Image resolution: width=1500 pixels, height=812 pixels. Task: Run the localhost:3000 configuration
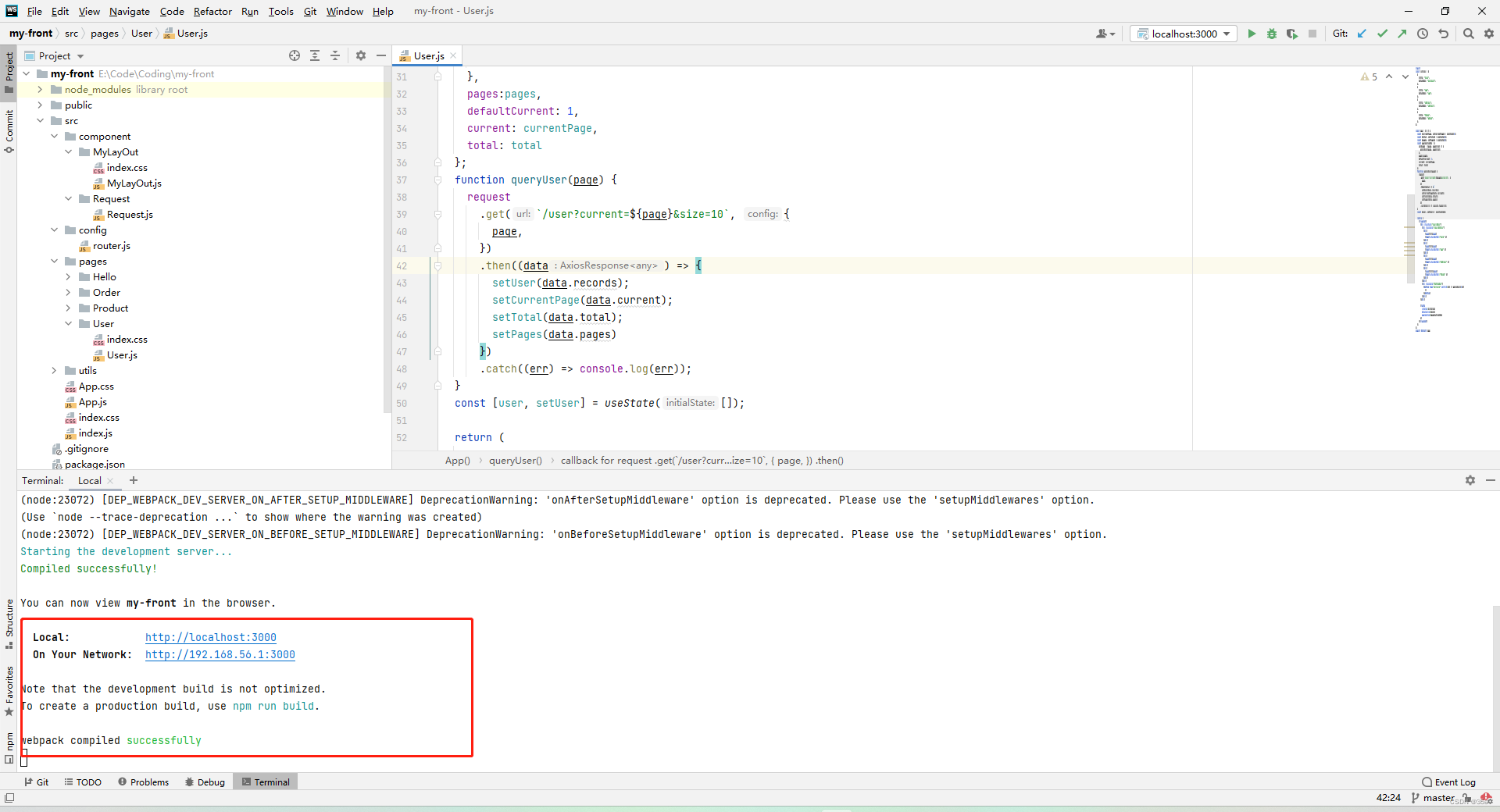(x=1252, y=34)
